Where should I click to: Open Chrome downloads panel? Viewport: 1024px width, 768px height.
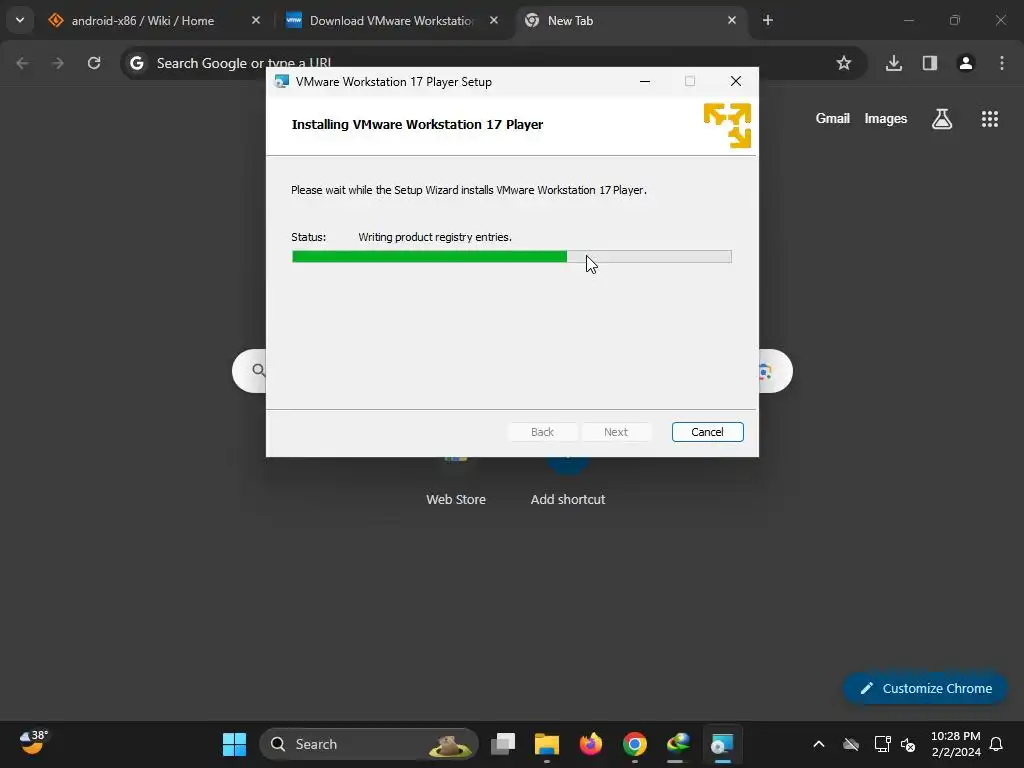[894, 63]
